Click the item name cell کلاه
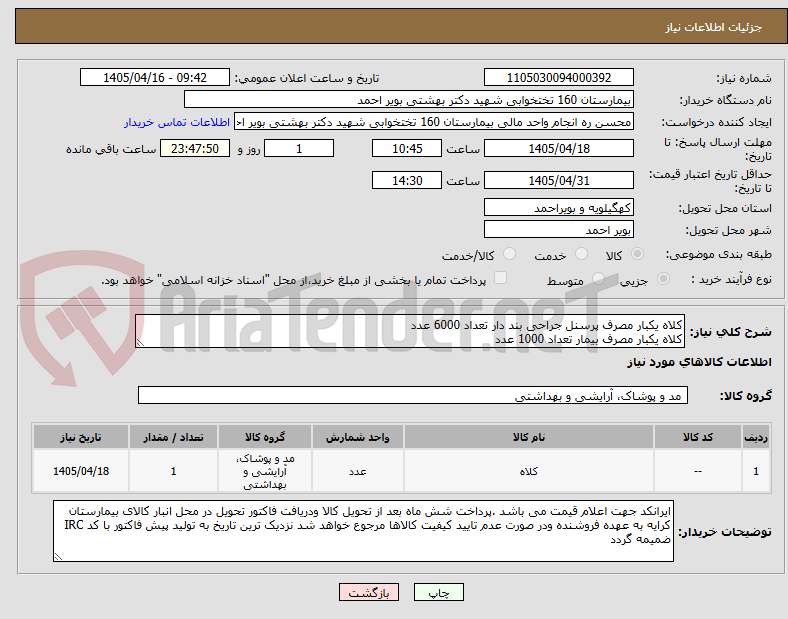 (528, 471)
